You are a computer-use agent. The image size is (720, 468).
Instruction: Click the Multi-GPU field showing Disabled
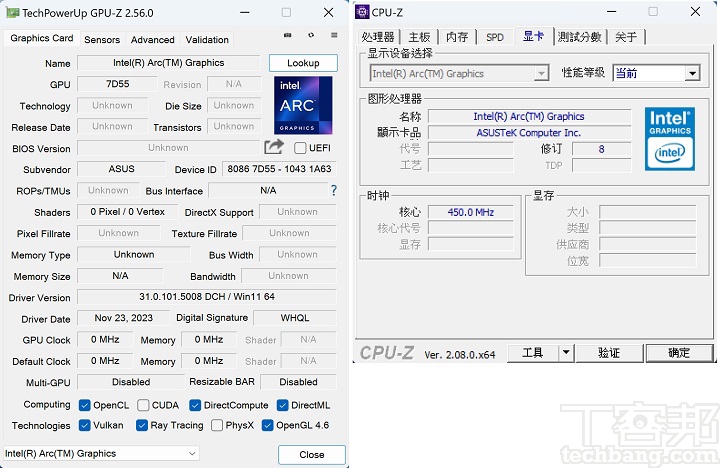pos(131,382)
